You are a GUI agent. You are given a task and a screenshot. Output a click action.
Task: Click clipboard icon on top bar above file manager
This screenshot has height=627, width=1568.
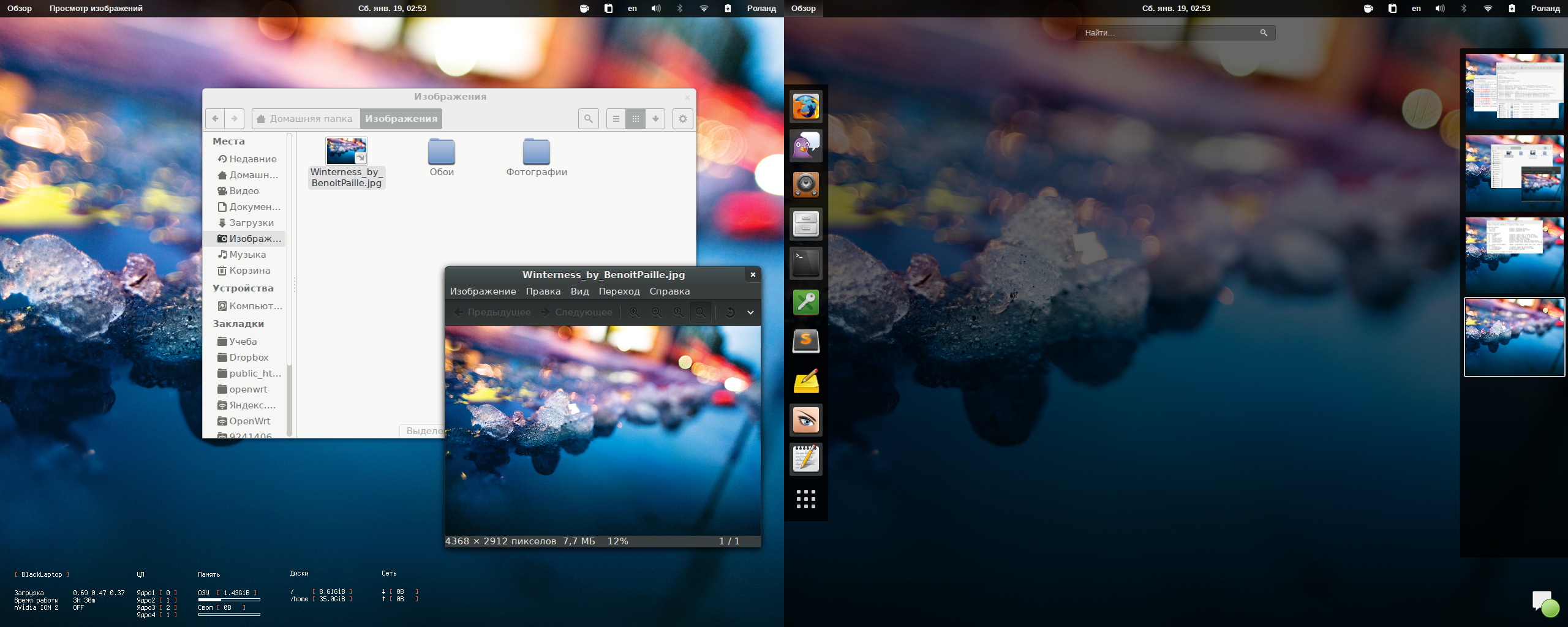tap(608, 9)
